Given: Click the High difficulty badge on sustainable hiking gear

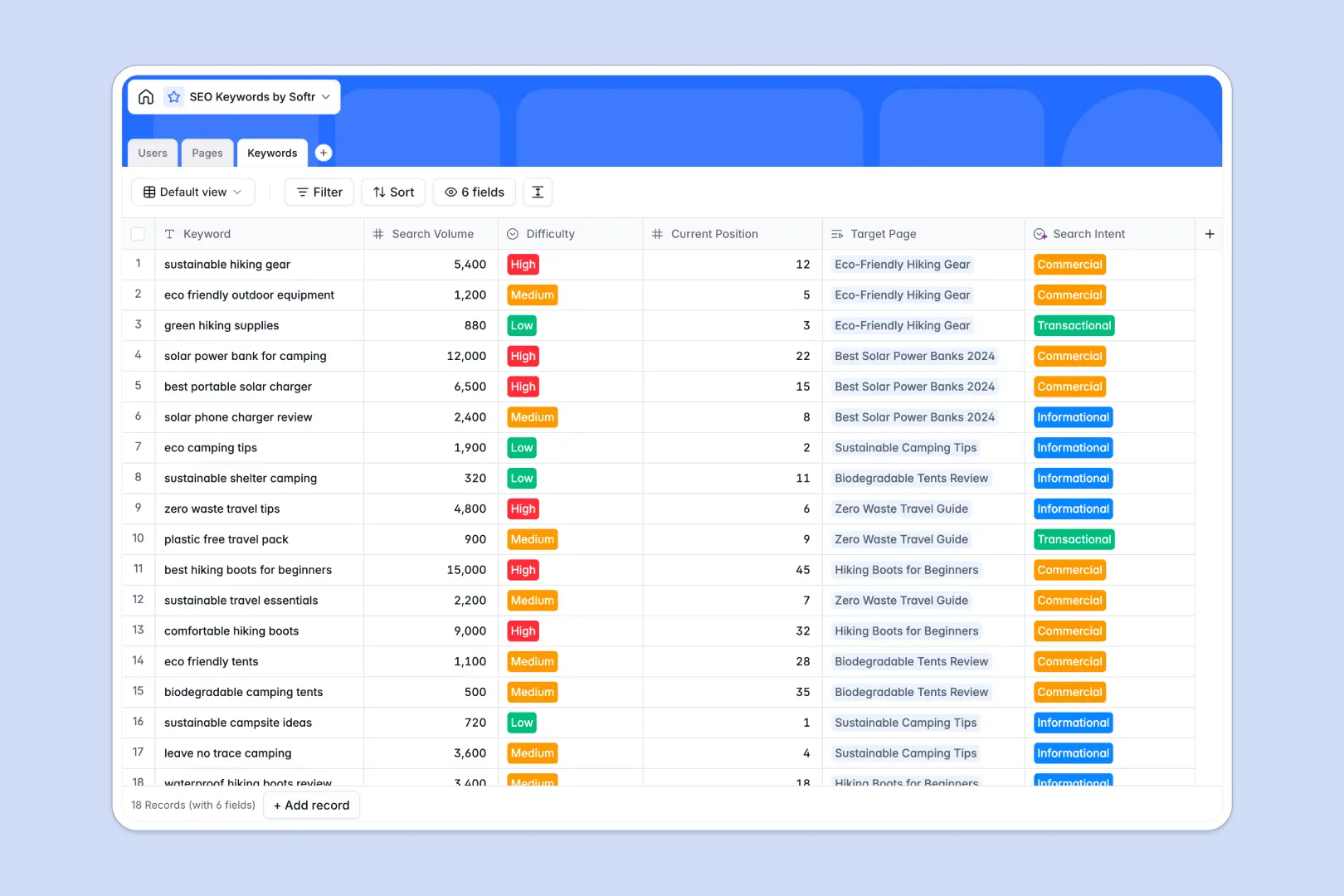Looking at the screenshot, I should pos(523,264).
